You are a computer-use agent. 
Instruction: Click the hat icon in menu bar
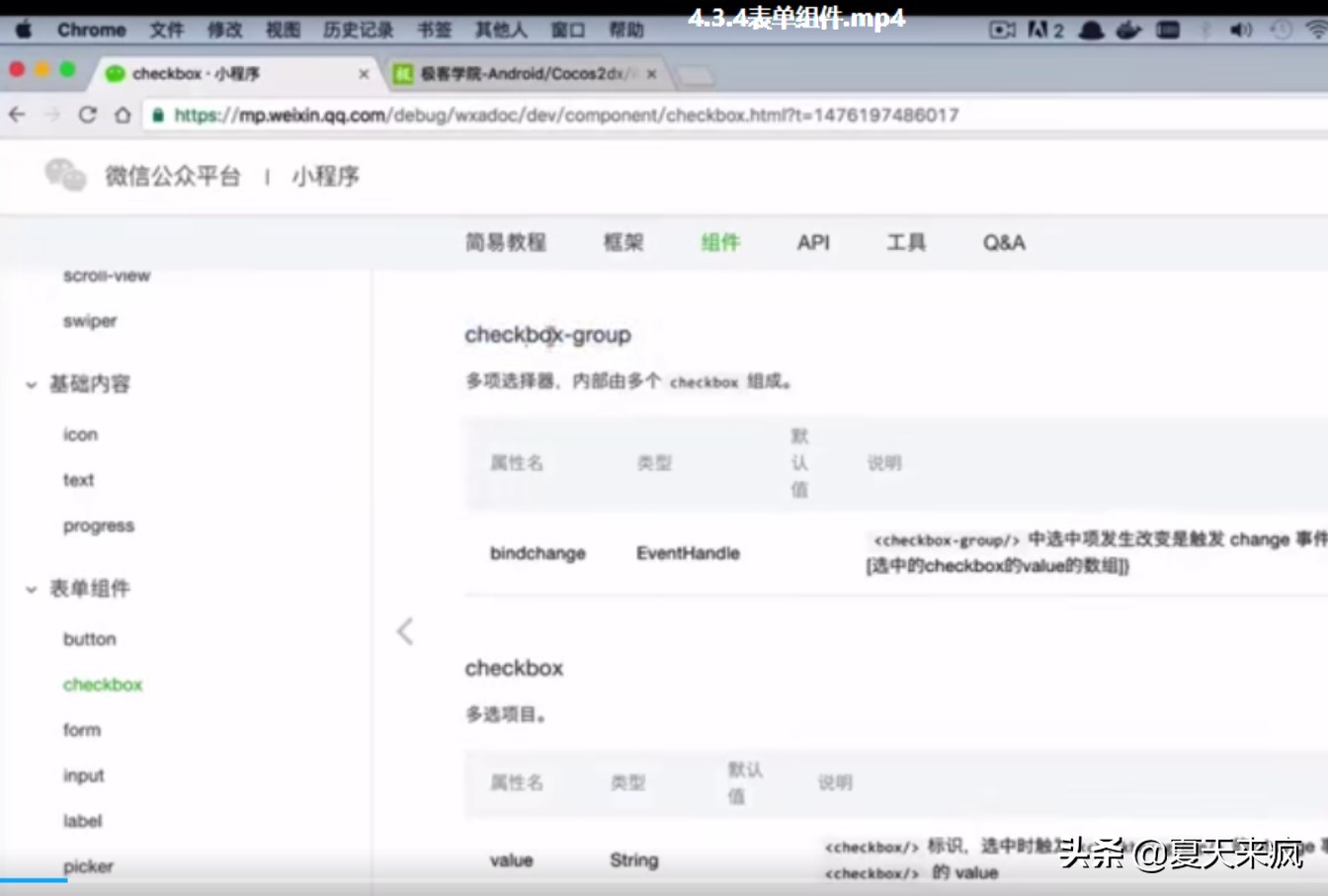point(1091,30)
